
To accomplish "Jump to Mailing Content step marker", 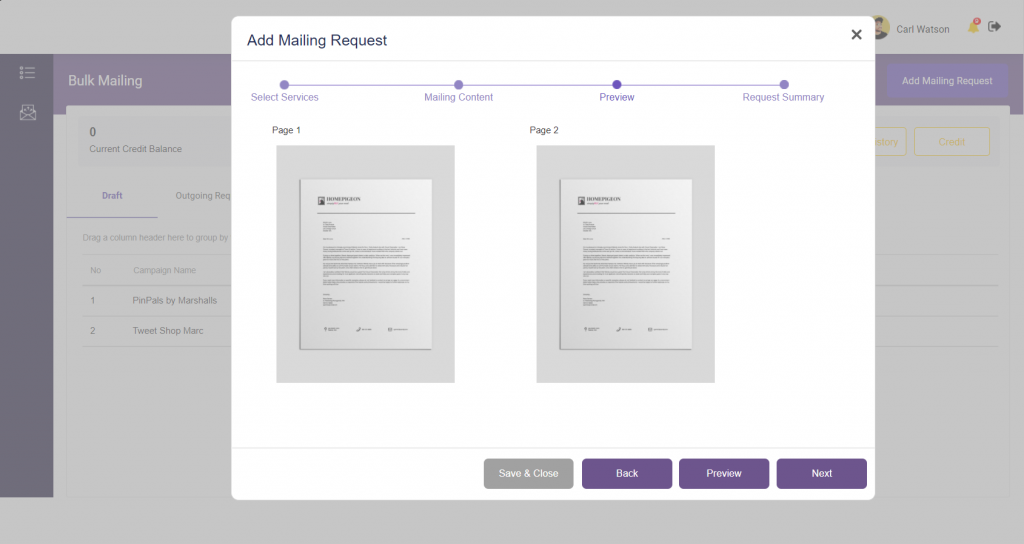I will pyautogui.click(x=458, y=85).
